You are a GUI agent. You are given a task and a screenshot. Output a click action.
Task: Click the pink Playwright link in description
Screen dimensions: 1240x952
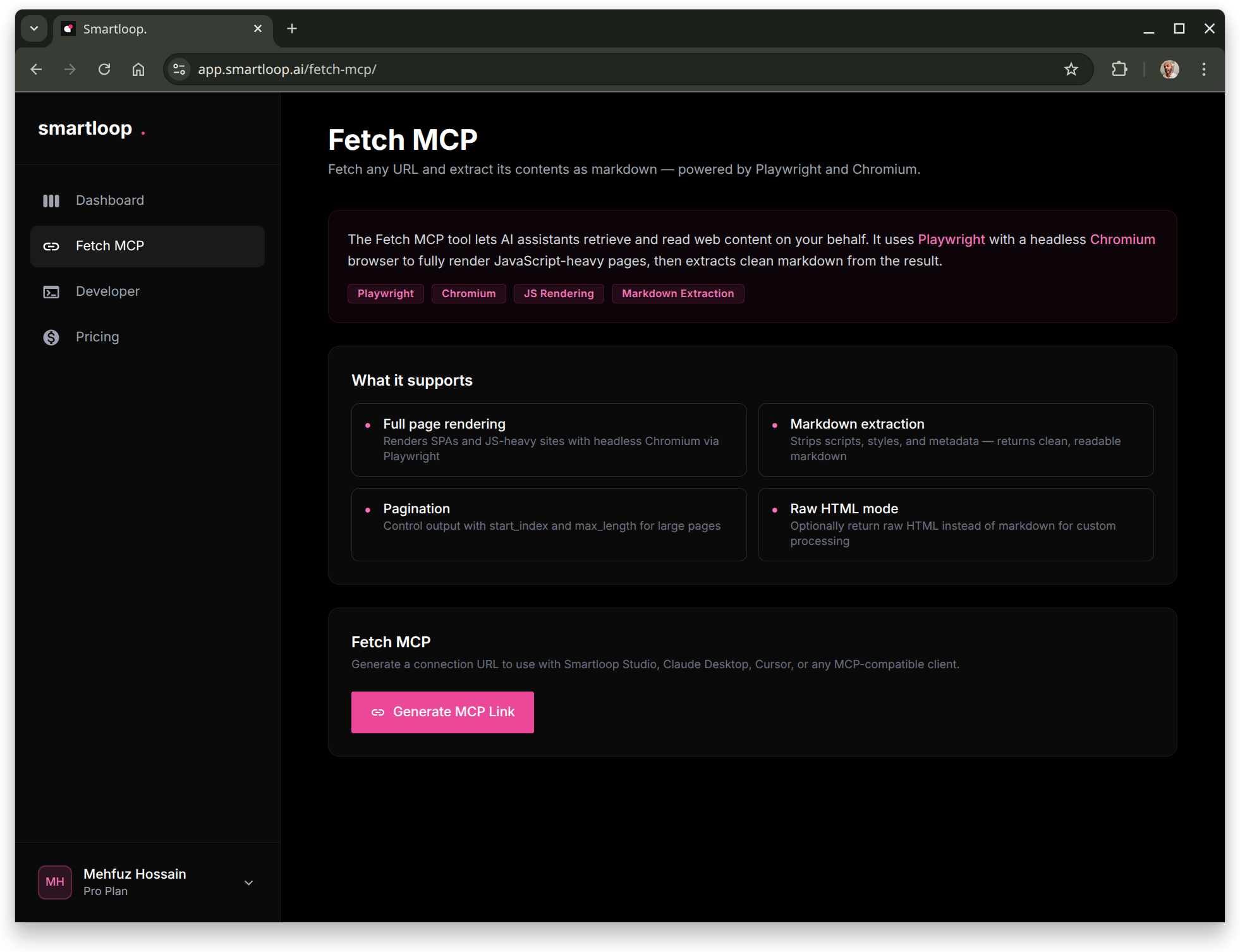coord(951,240)
